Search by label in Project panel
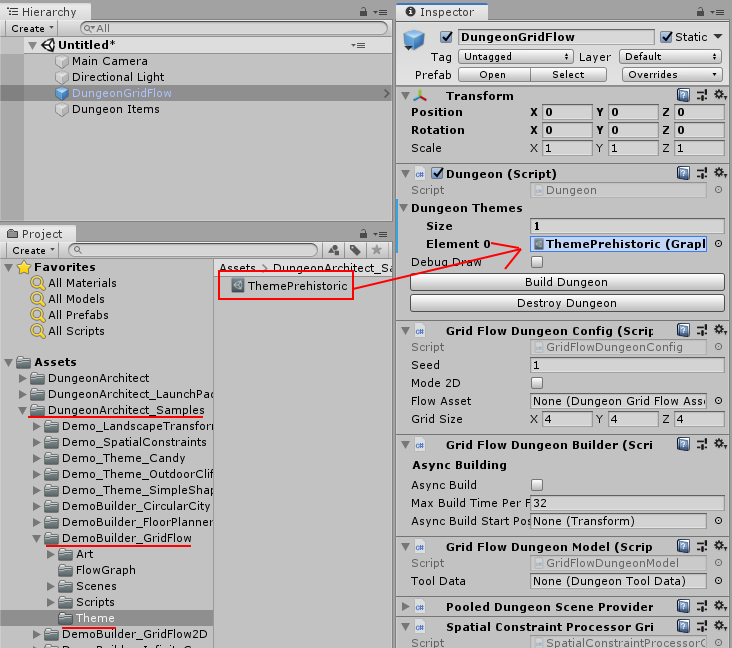This screenshot has width=732, height=648. 355,250
